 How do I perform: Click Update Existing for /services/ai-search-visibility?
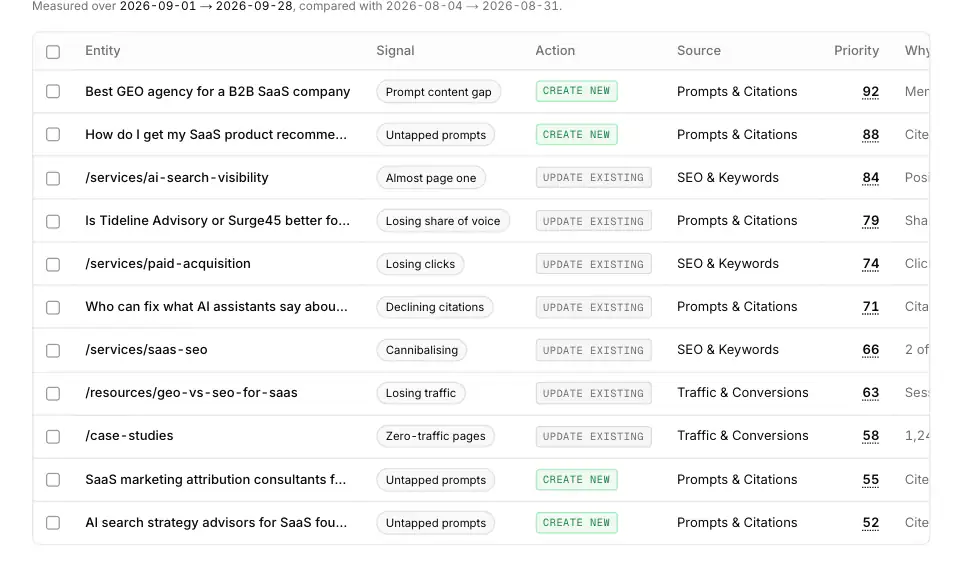pos(593,177)
